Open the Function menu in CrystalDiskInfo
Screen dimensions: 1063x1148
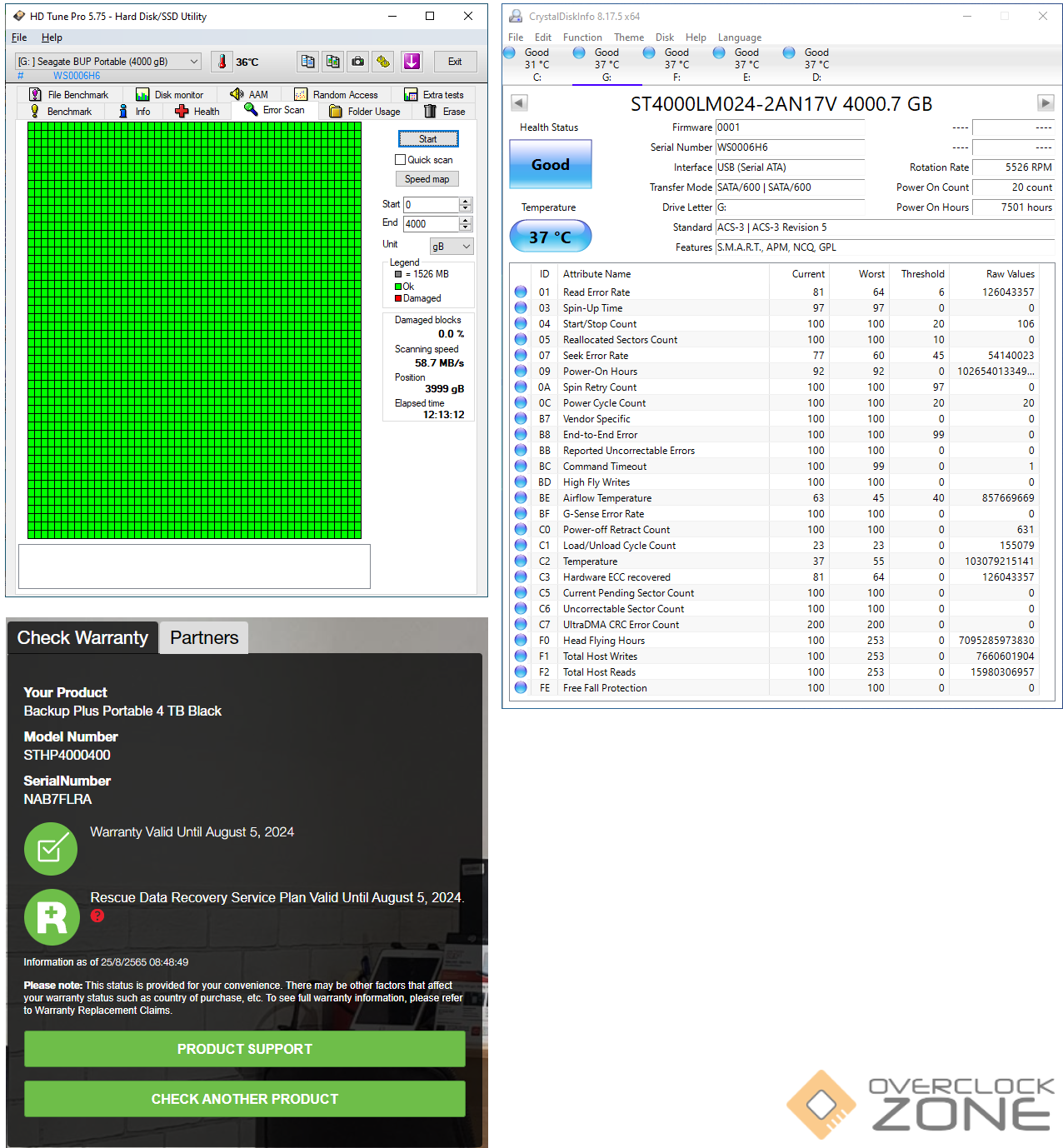pyautogui.click(x=582, y=37)
